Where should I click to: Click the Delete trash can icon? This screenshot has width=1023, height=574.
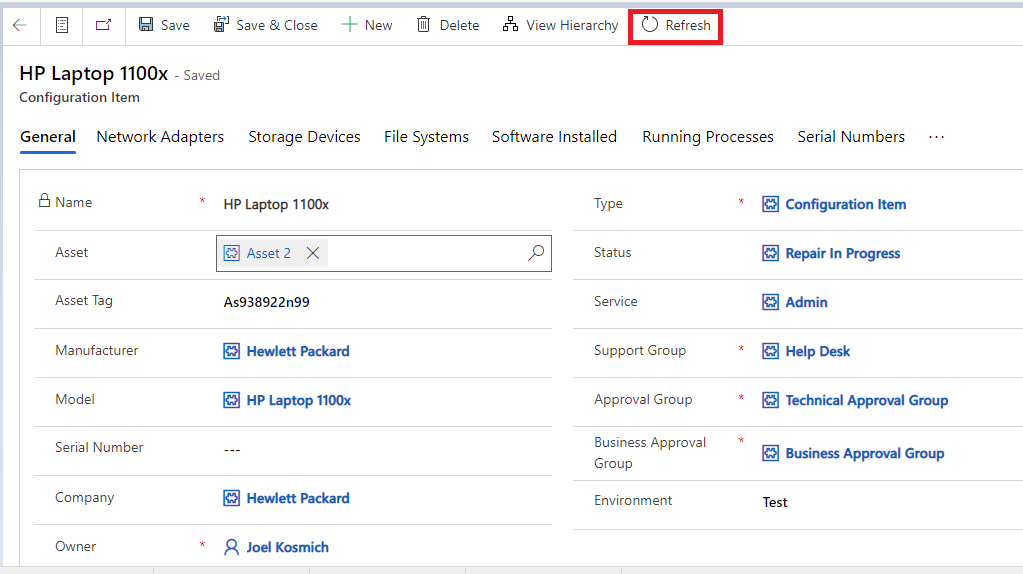click(x=423, y=25)
